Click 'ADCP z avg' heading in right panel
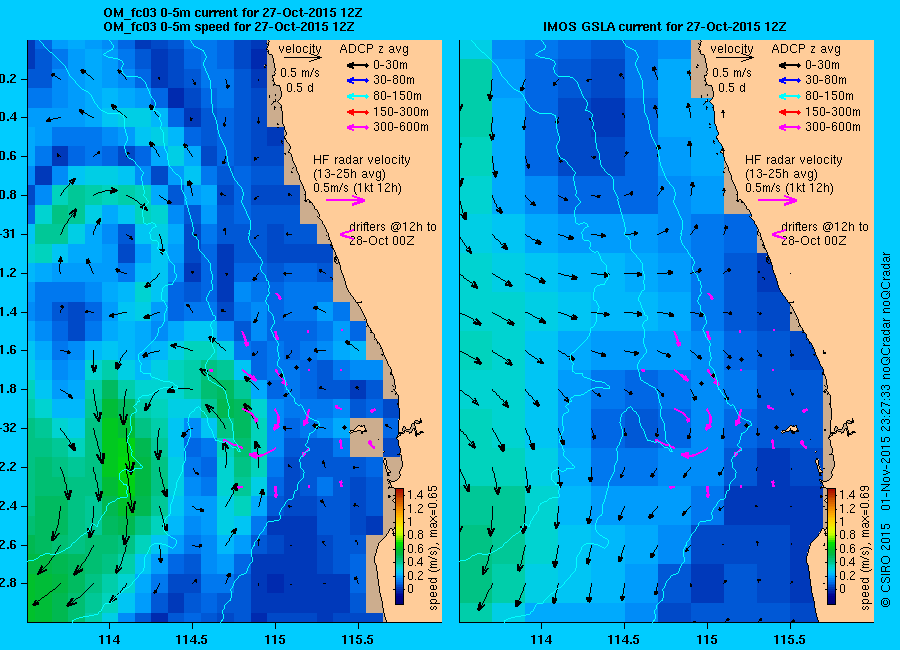900x650 pixels. click(806, 49)
